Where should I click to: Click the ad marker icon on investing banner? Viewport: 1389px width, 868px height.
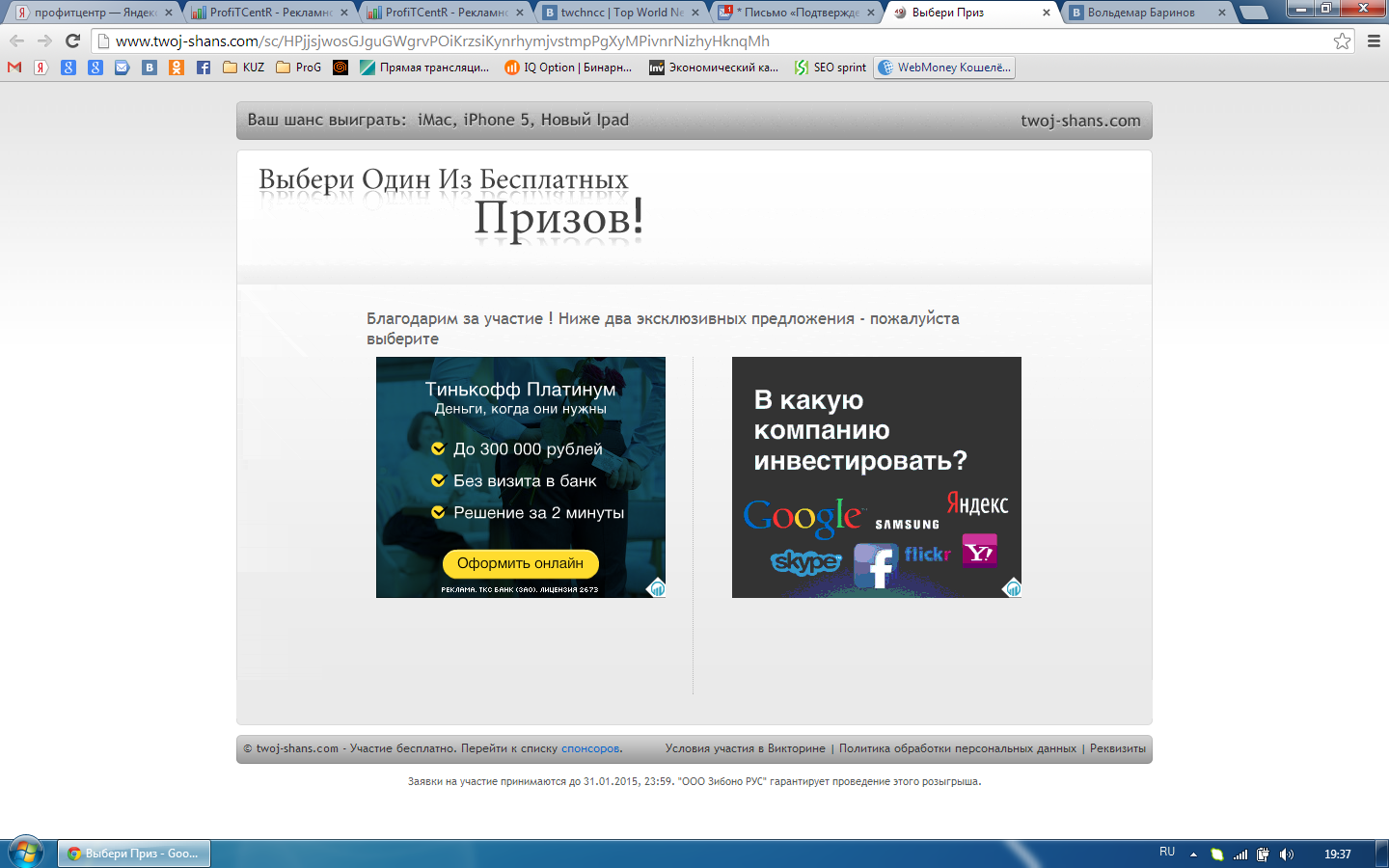pyautogui.click(x=1012, y=587)
